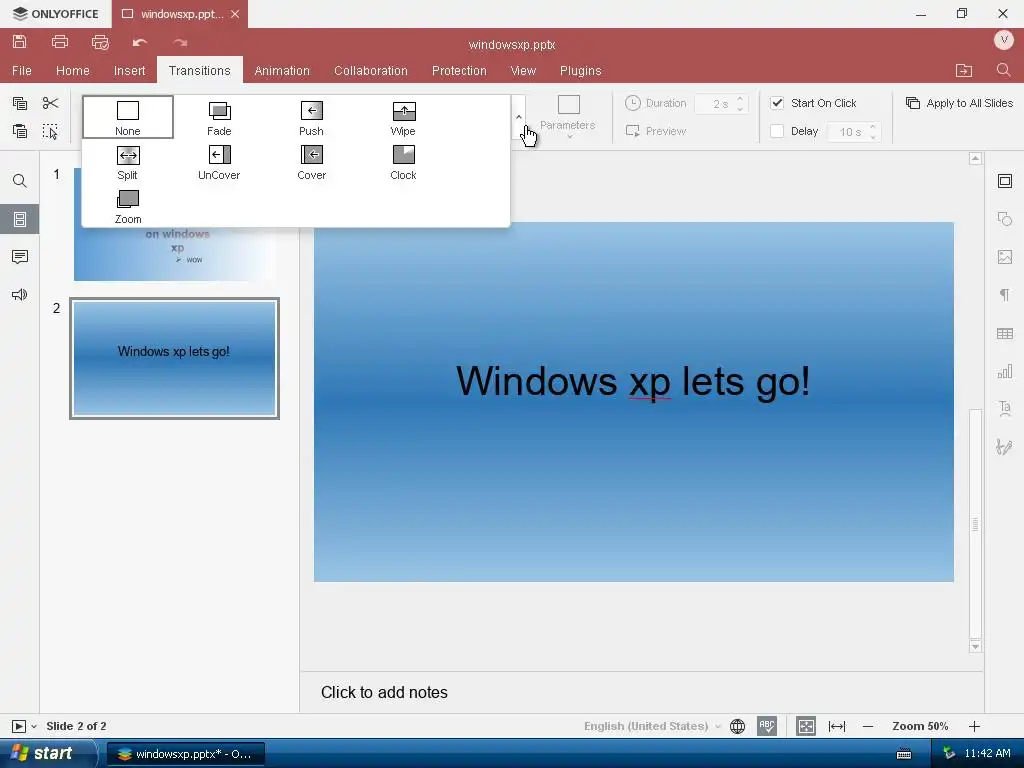Image resolution: width=1024 pixels, height=768 pixels.
Task: Select the None transition
Action: pyautogui.click(x=127, y=118)
